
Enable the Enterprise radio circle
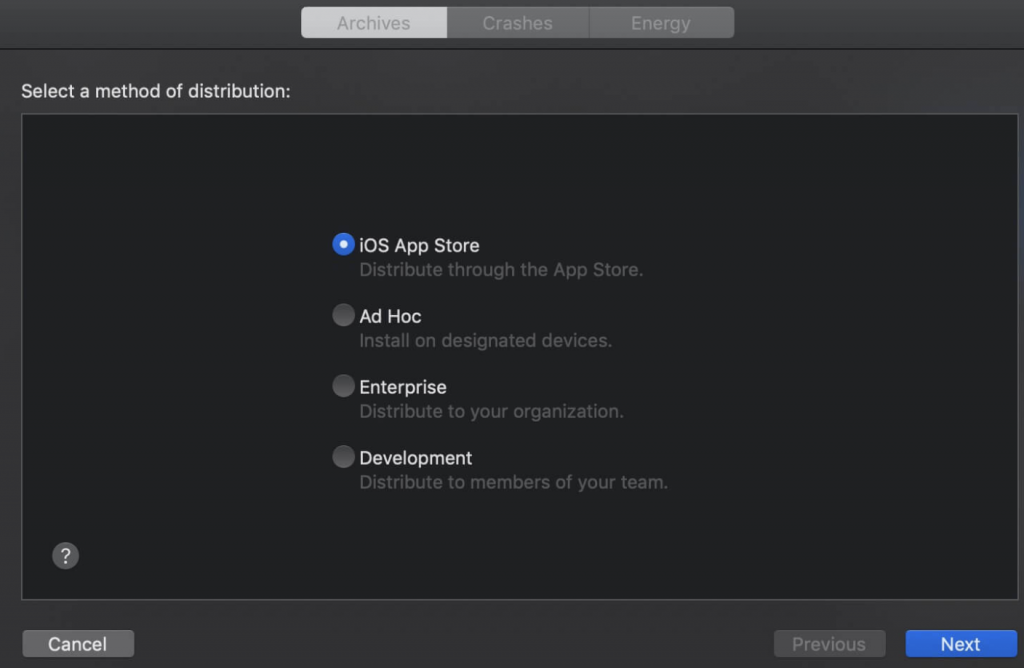point(343,386)
